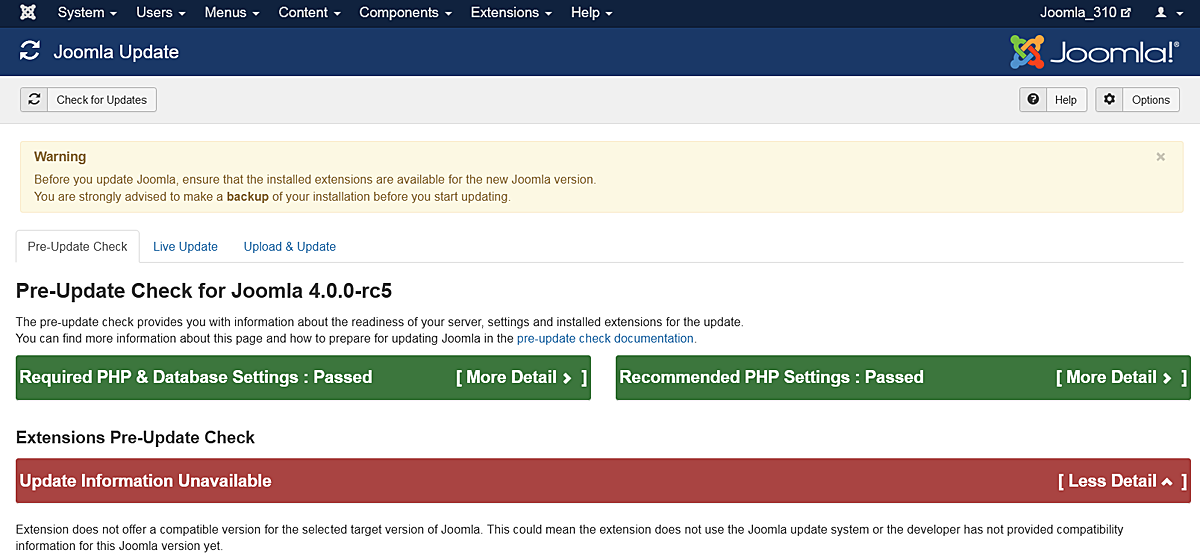Open the Components menu

[405, 13]
